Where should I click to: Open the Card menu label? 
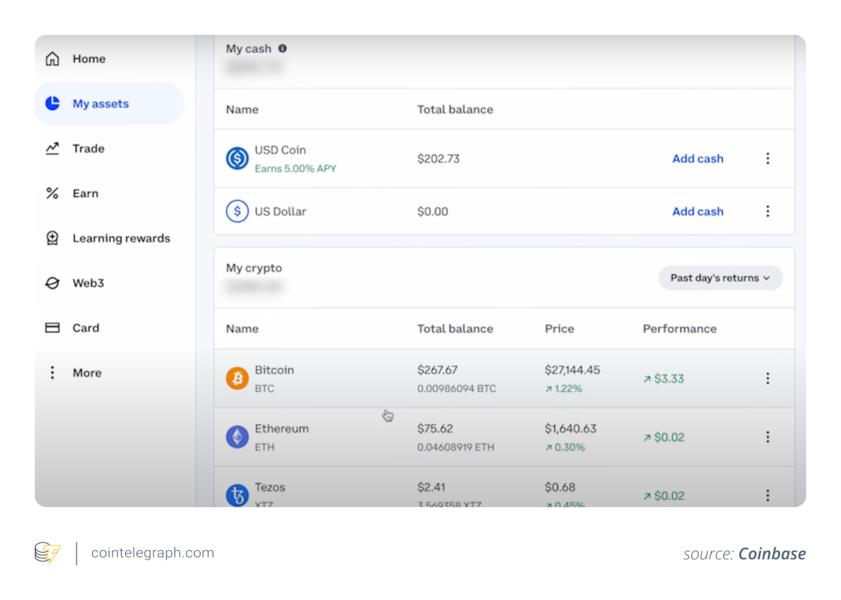coord(86,328)
